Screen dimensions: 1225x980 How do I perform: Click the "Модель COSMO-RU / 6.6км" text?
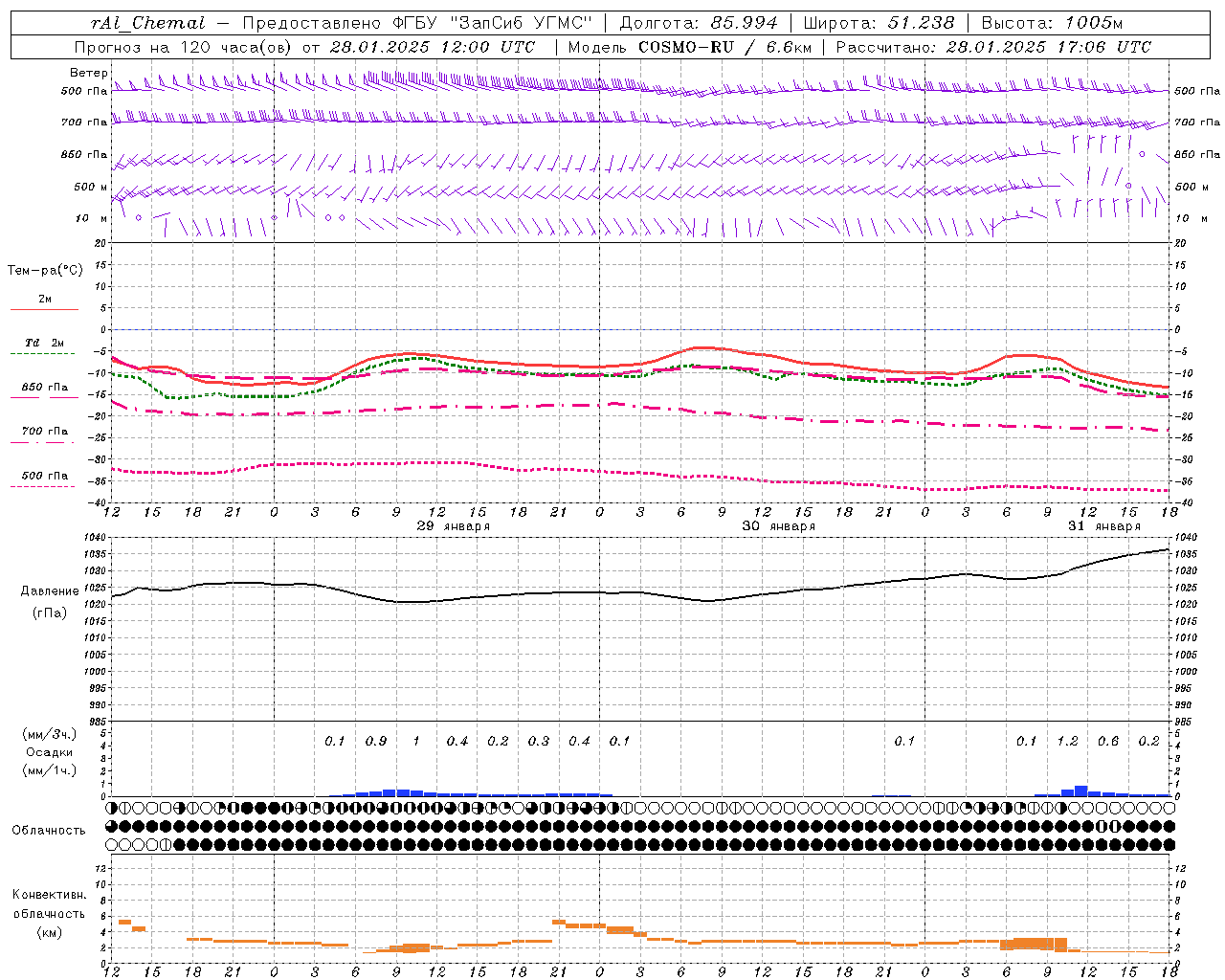[x=690, y=47]
